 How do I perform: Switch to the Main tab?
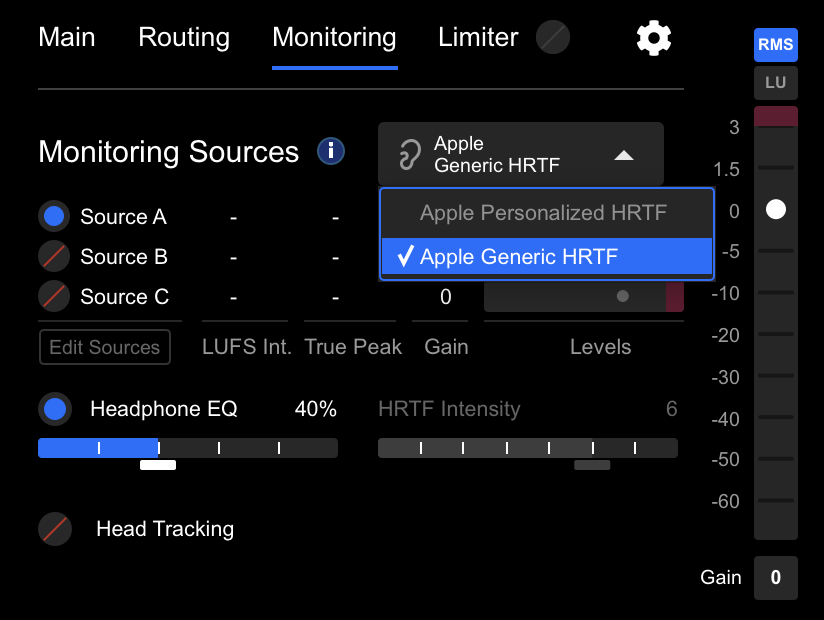click(67, 37)
